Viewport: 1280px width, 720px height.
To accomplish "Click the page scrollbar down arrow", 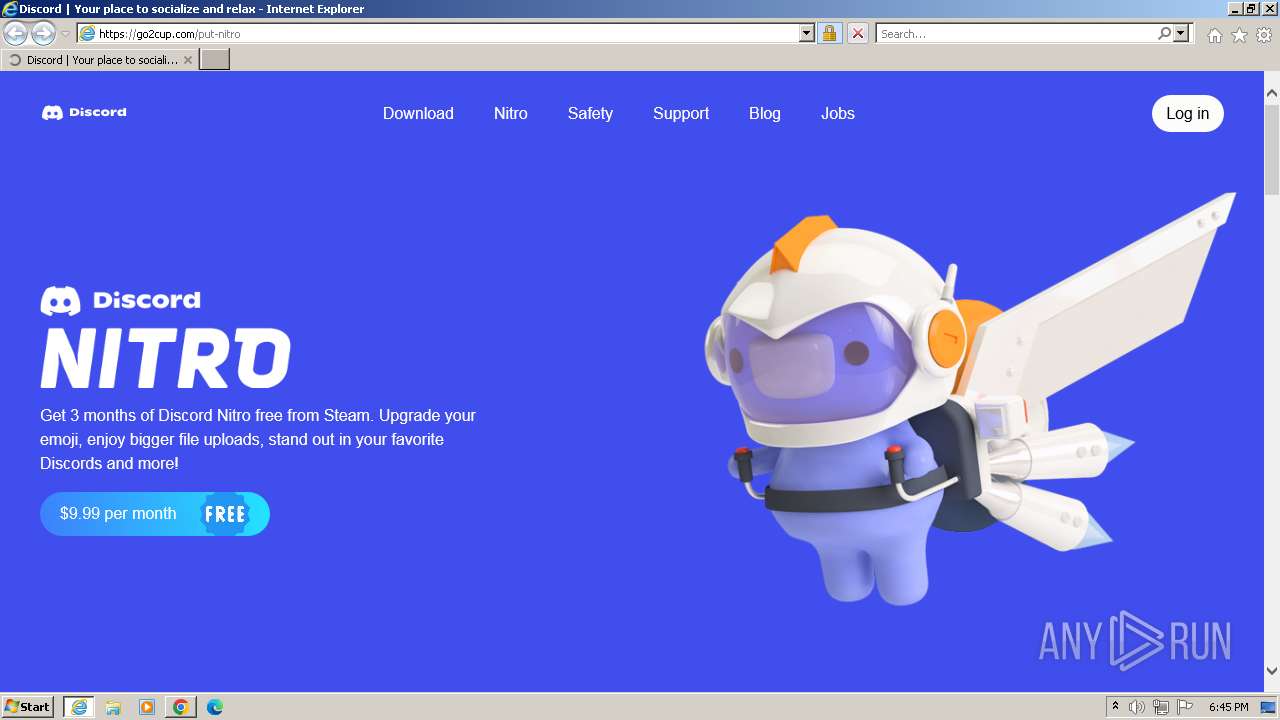I will tap(1272, 671).
